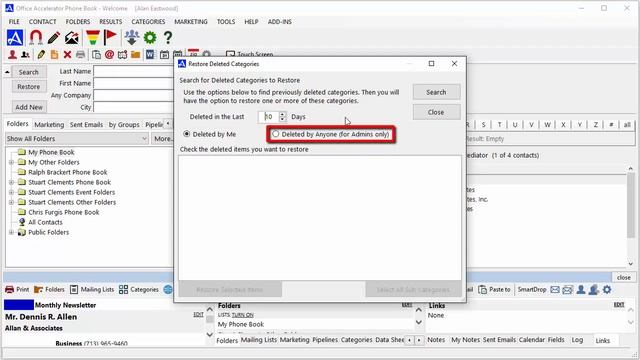The width and height of the screenshot is (640, 360).
Task: Click the Search button in main window
Action: click(x=29, y=72)
